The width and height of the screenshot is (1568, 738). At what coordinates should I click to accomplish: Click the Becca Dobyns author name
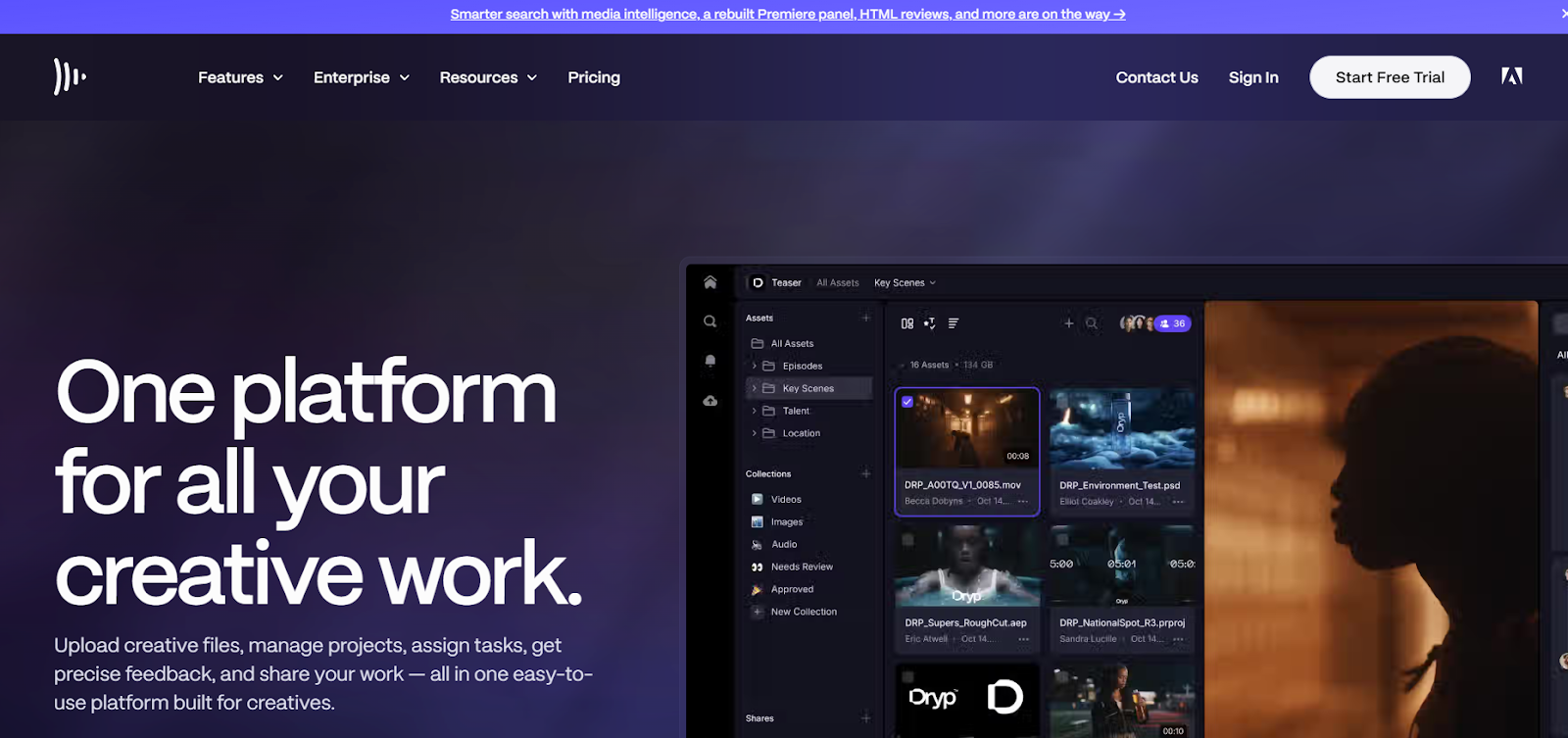[x=934, y=501]
